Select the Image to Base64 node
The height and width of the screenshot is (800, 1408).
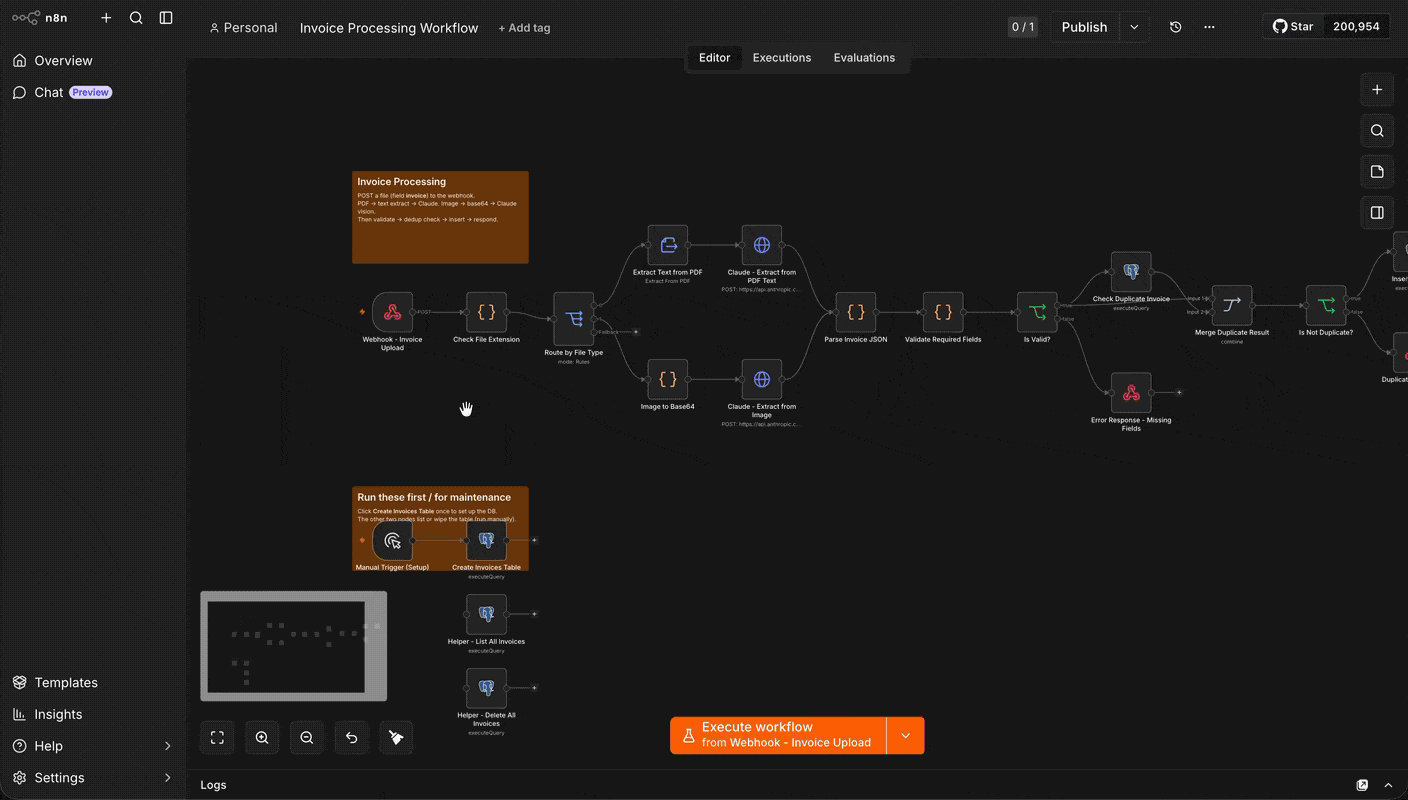pos(668,379)
